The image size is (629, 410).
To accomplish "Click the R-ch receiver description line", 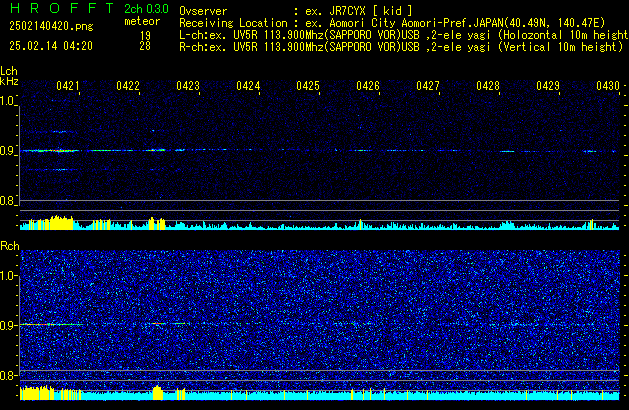I will point(401,47).
